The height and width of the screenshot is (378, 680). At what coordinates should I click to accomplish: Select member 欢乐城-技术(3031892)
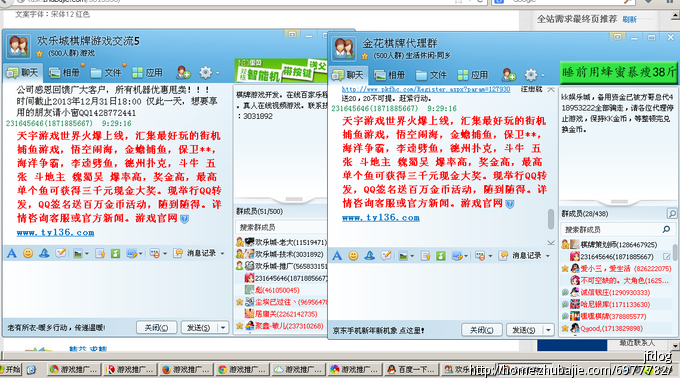pos(281,254)
